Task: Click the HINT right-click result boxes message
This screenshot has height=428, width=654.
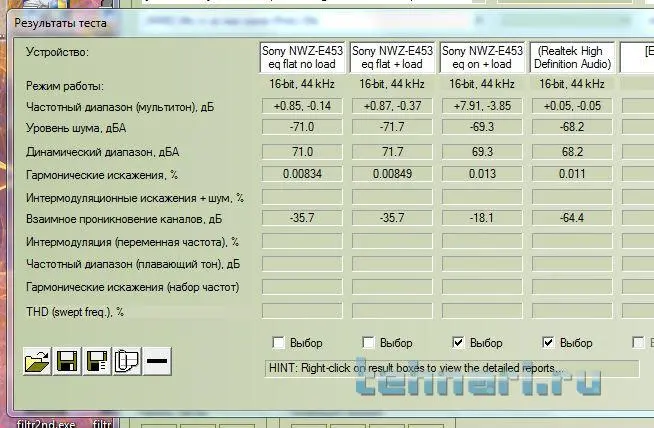Action: pyautogui.click(x=452, y=368)
